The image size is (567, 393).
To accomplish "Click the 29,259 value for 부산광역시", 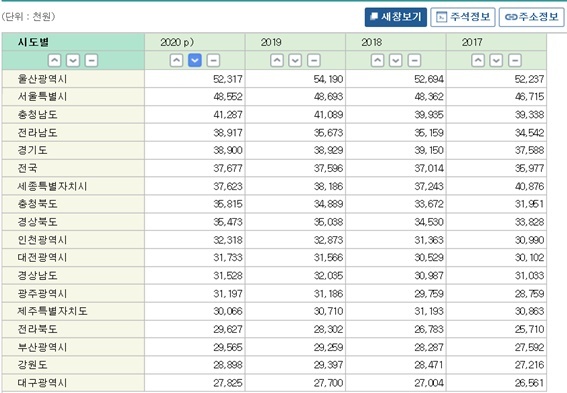I will [x=328, y=347].
